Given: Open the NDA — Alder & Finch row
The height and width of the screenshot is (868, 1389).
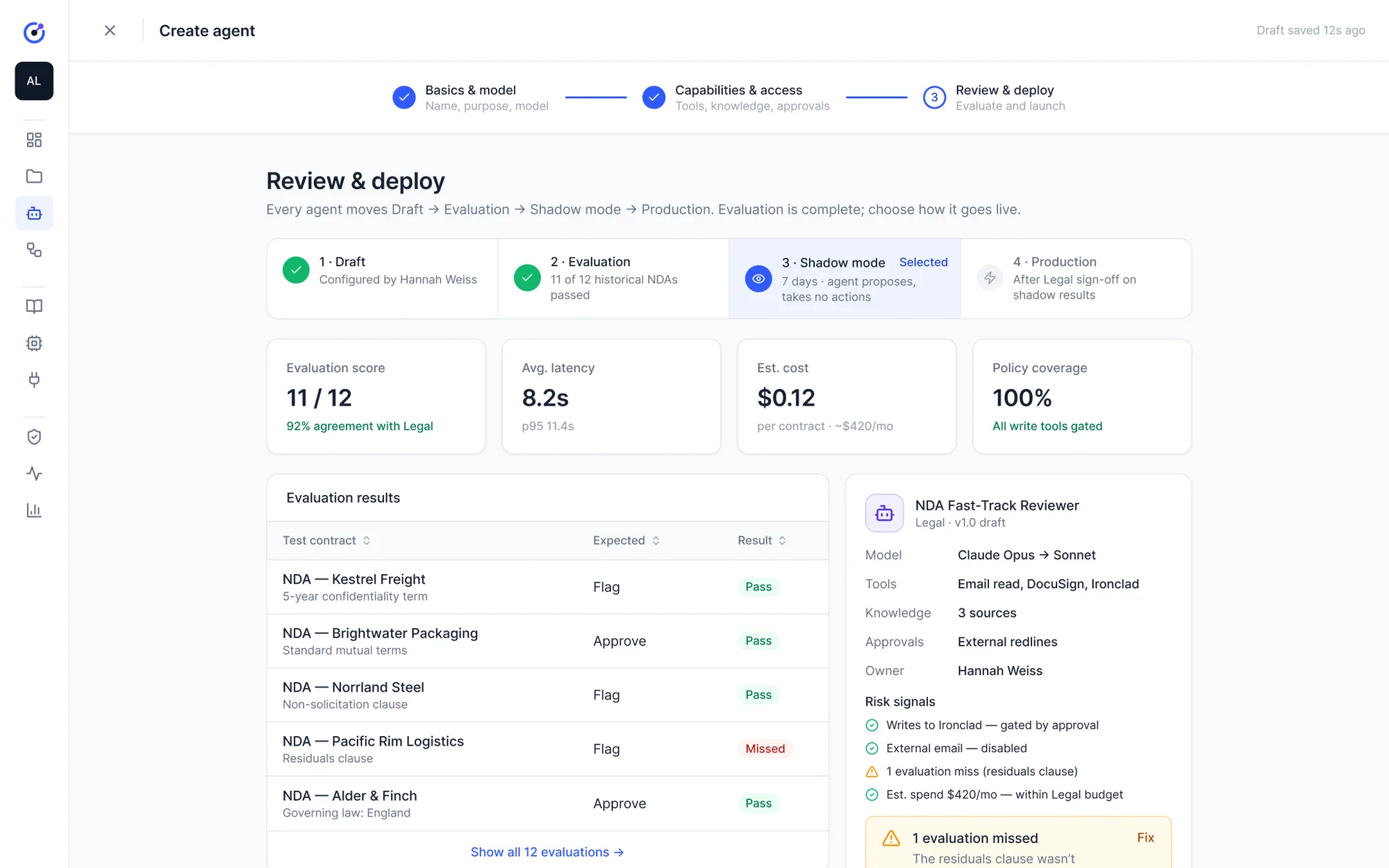Looking at the screenshot, I should pyautogui.click(x=548, y=803).
